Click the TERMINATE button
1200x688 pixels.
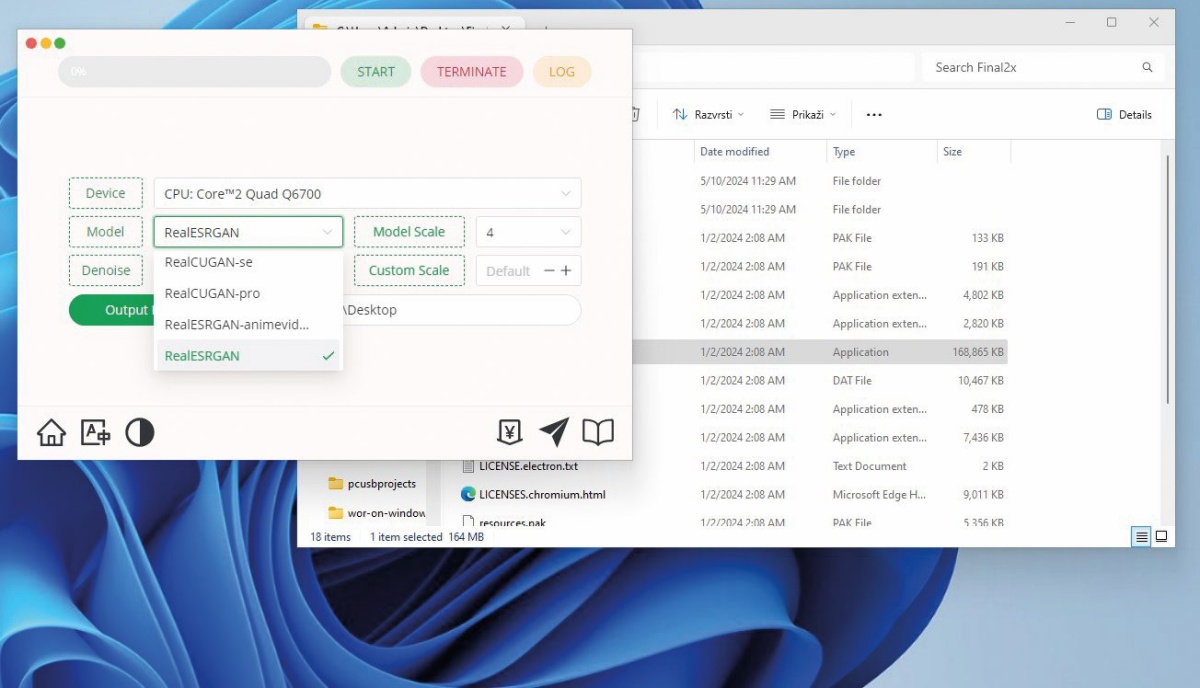coord(472,72)
